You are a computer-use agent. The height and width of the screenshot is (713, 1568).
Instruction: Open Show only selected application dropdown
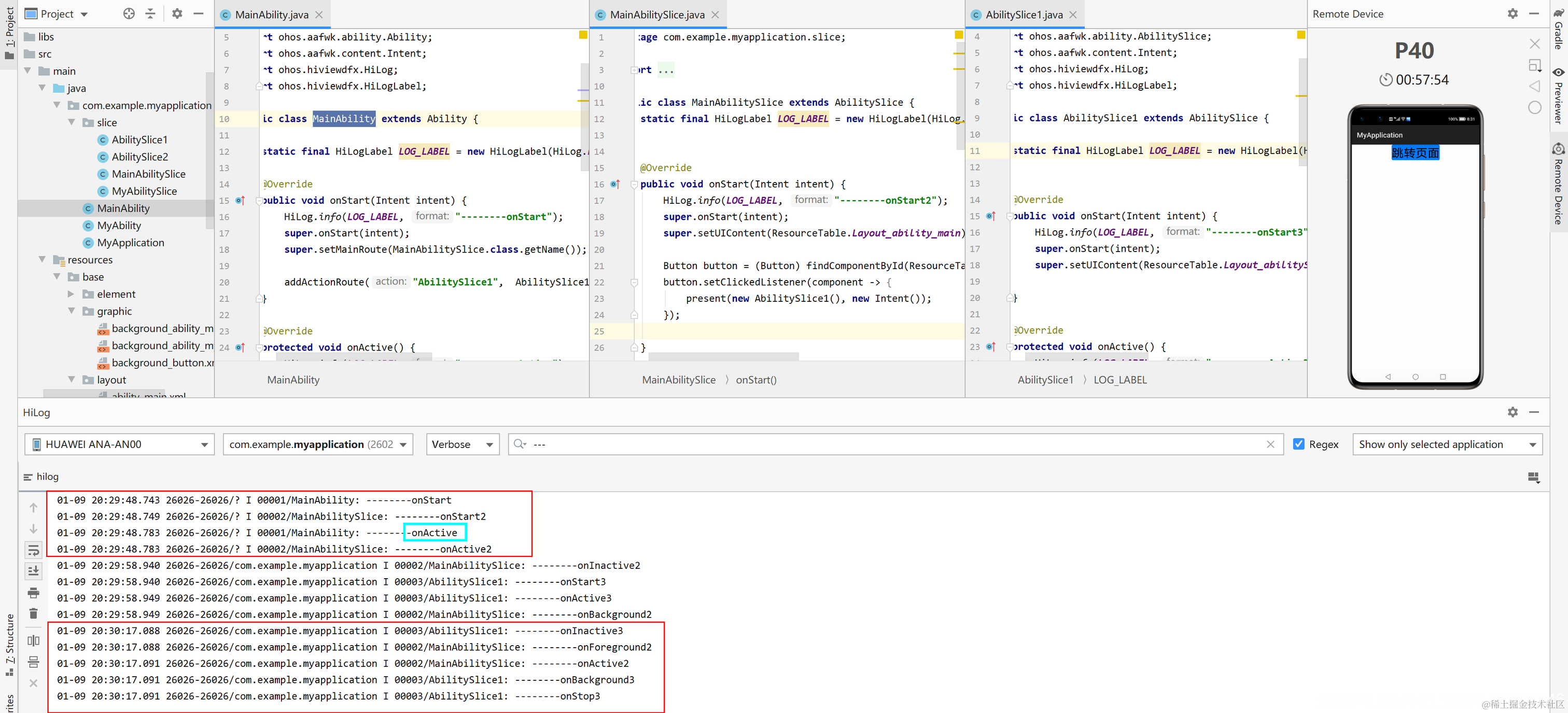[x=1447, y=444]
